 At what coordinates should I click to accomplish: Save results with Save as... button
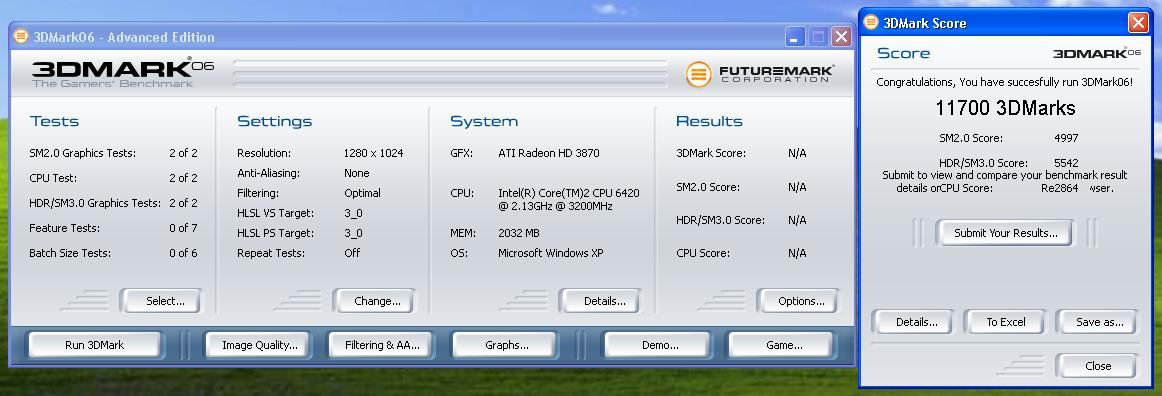[1096, 322]
